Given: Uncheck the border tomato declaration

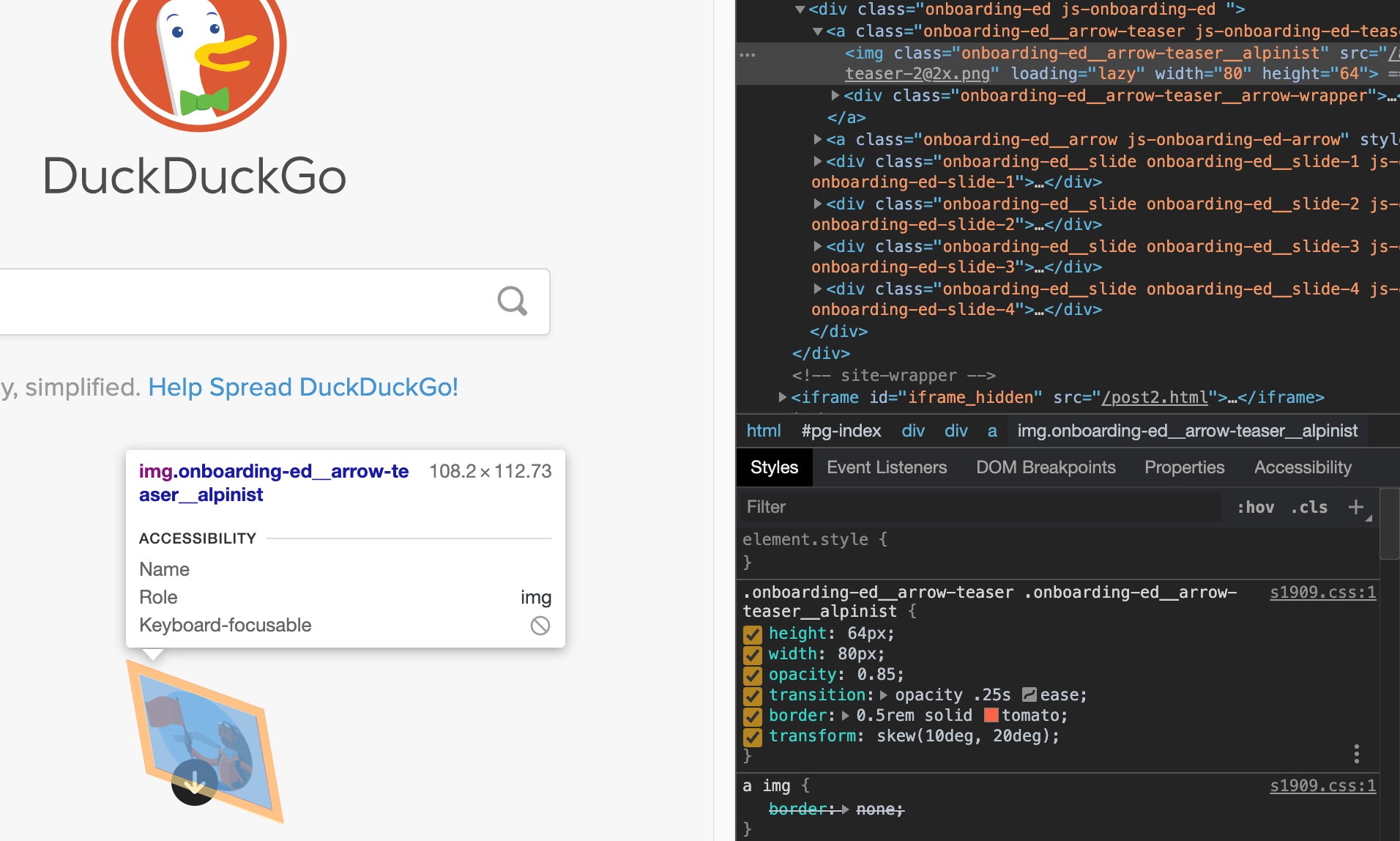Looking at the screenshot, I should tap(753, 716).
